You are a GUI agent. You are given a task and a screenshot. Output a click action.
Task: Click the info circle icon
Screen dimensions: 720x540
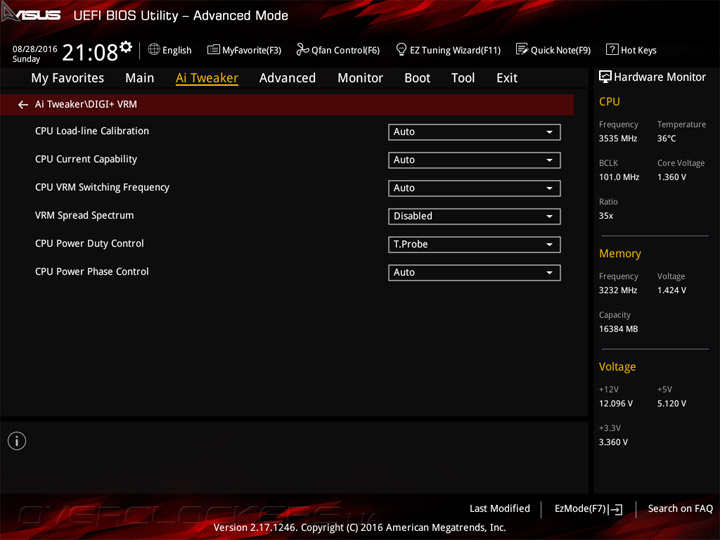(x=17, y=441)
